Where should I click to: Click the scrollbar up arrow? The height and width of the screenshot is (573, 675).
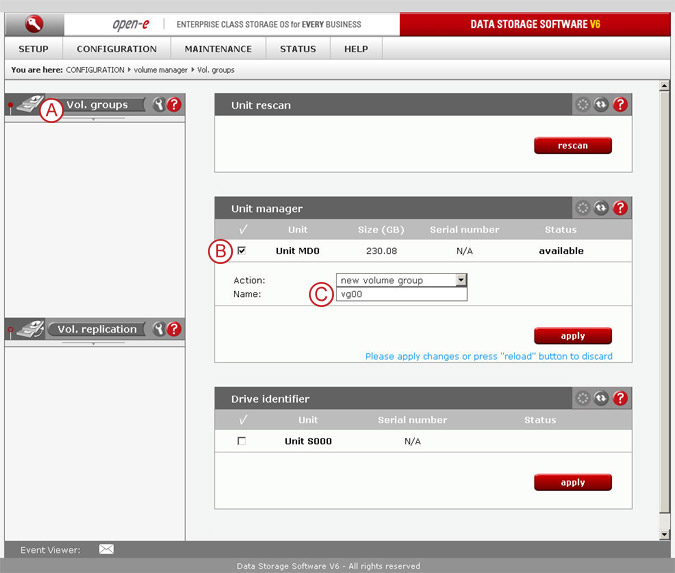pyautogui.click(x=664, y=86)
